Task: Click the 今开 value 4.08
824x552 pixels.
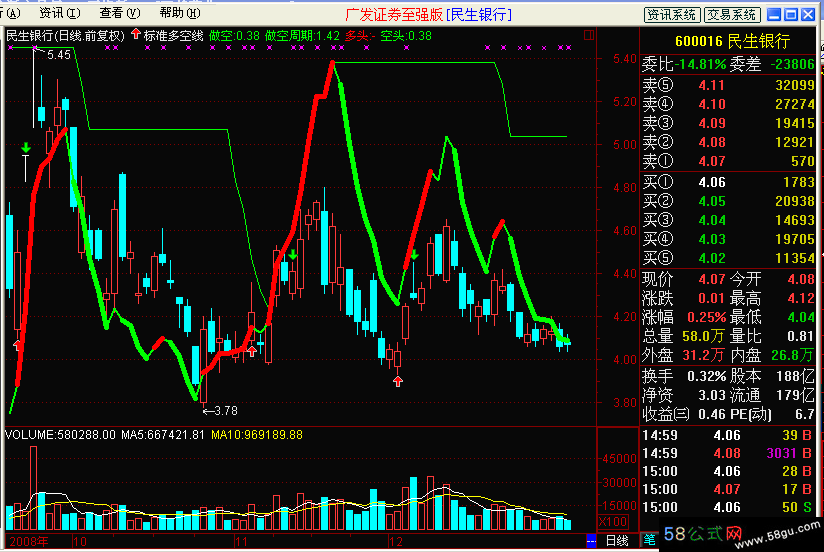Action: [801, 279]
